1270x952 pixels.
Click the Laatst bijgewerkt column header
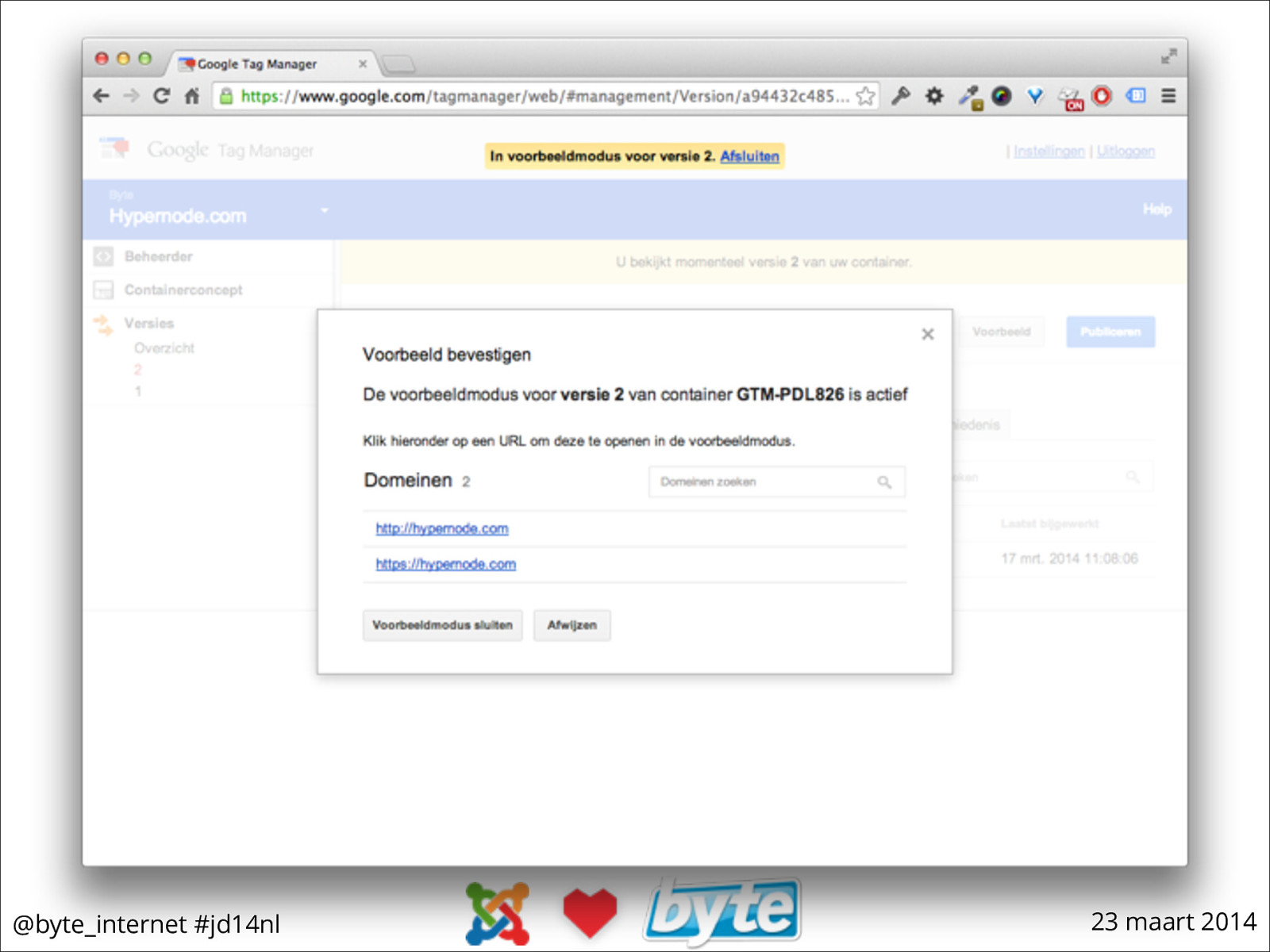pyautogui.click(x=1049, y=524)
